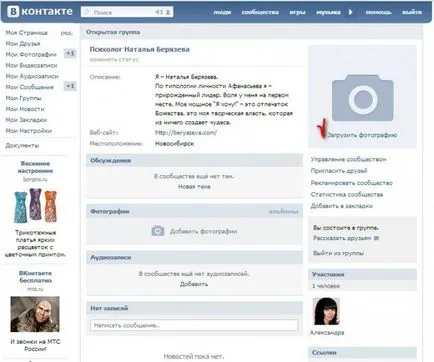Open the Весеннее настроение ad title

click(x=35, y=167)
